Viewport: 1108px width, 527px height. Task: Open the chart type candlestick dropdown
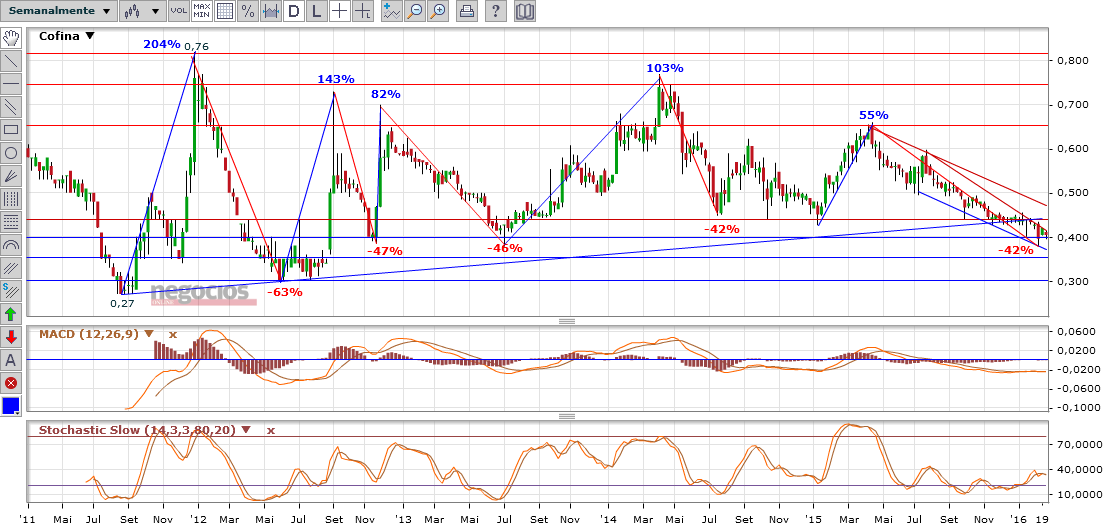click(143, 12)
